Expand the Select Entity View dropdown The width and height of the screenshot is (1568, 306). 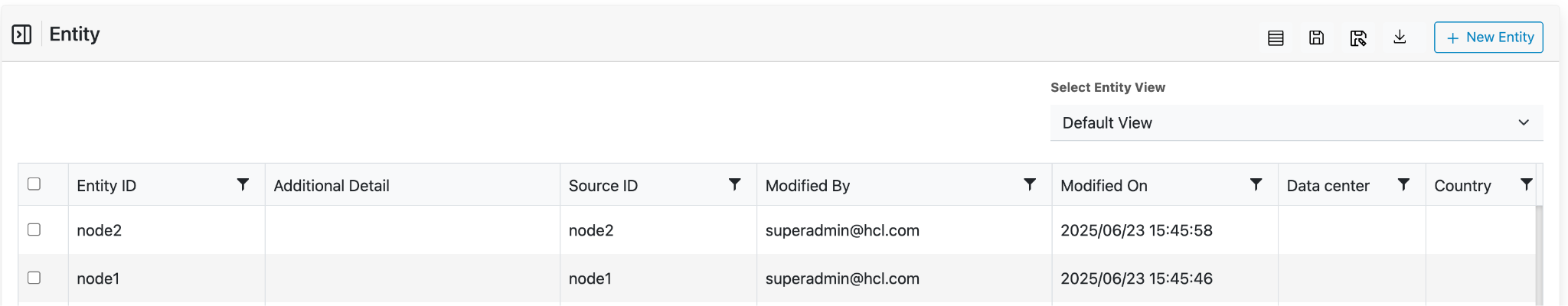[1295, 123]
